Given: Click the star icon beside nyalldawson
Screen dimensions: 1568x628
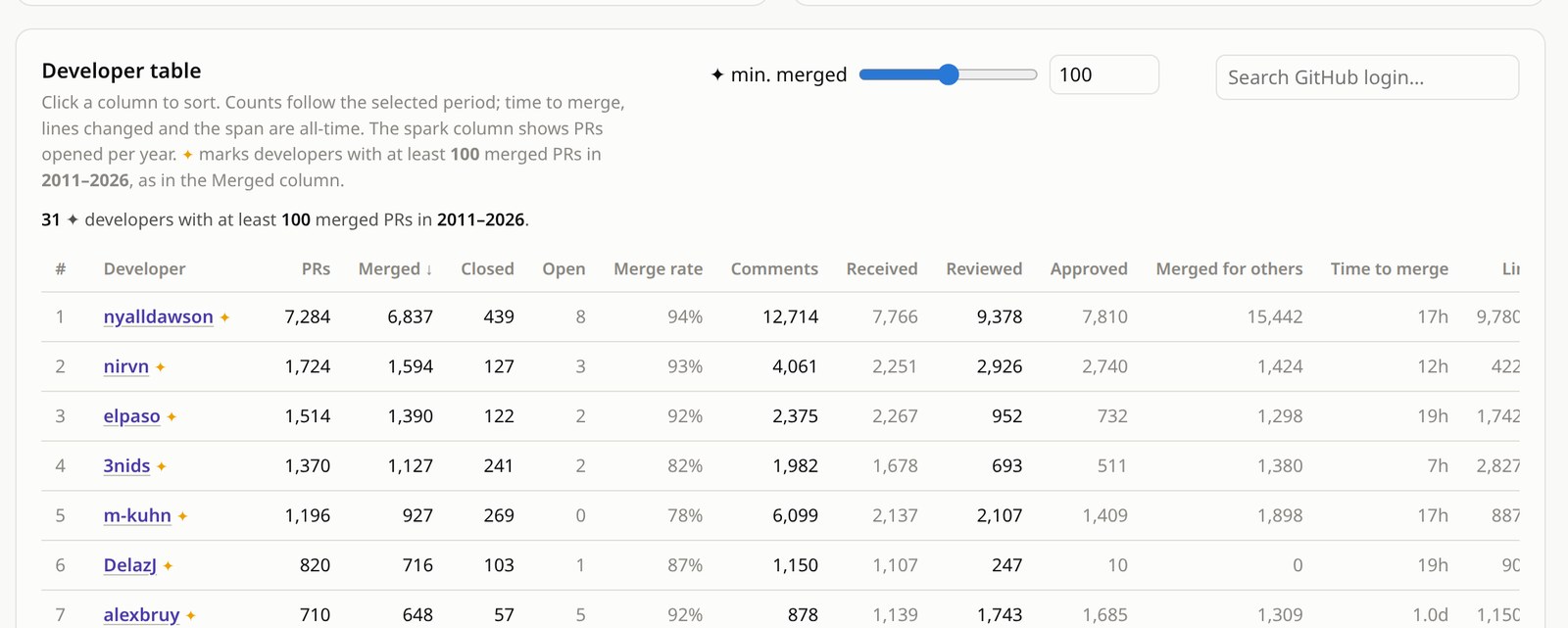Looking at the screenshot, I should 224,317.
